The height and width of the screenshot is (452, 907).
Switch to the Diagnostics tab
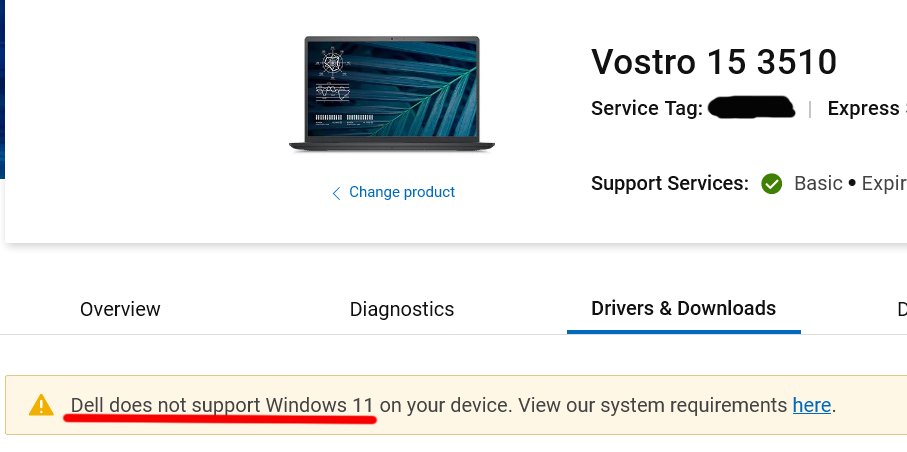[x=401, y=309]
